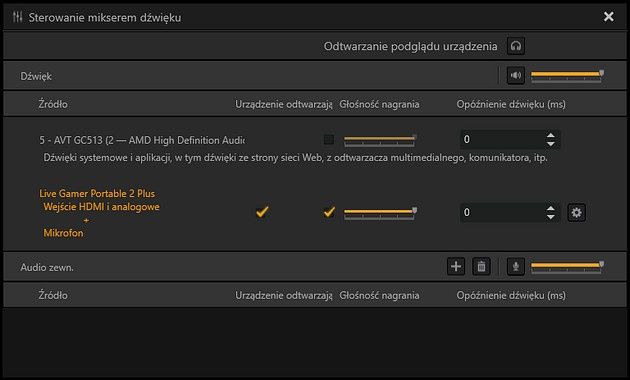Toggle recording checkmark for Live Gamer Portable

pyautogui.click(x=329, y=212)
